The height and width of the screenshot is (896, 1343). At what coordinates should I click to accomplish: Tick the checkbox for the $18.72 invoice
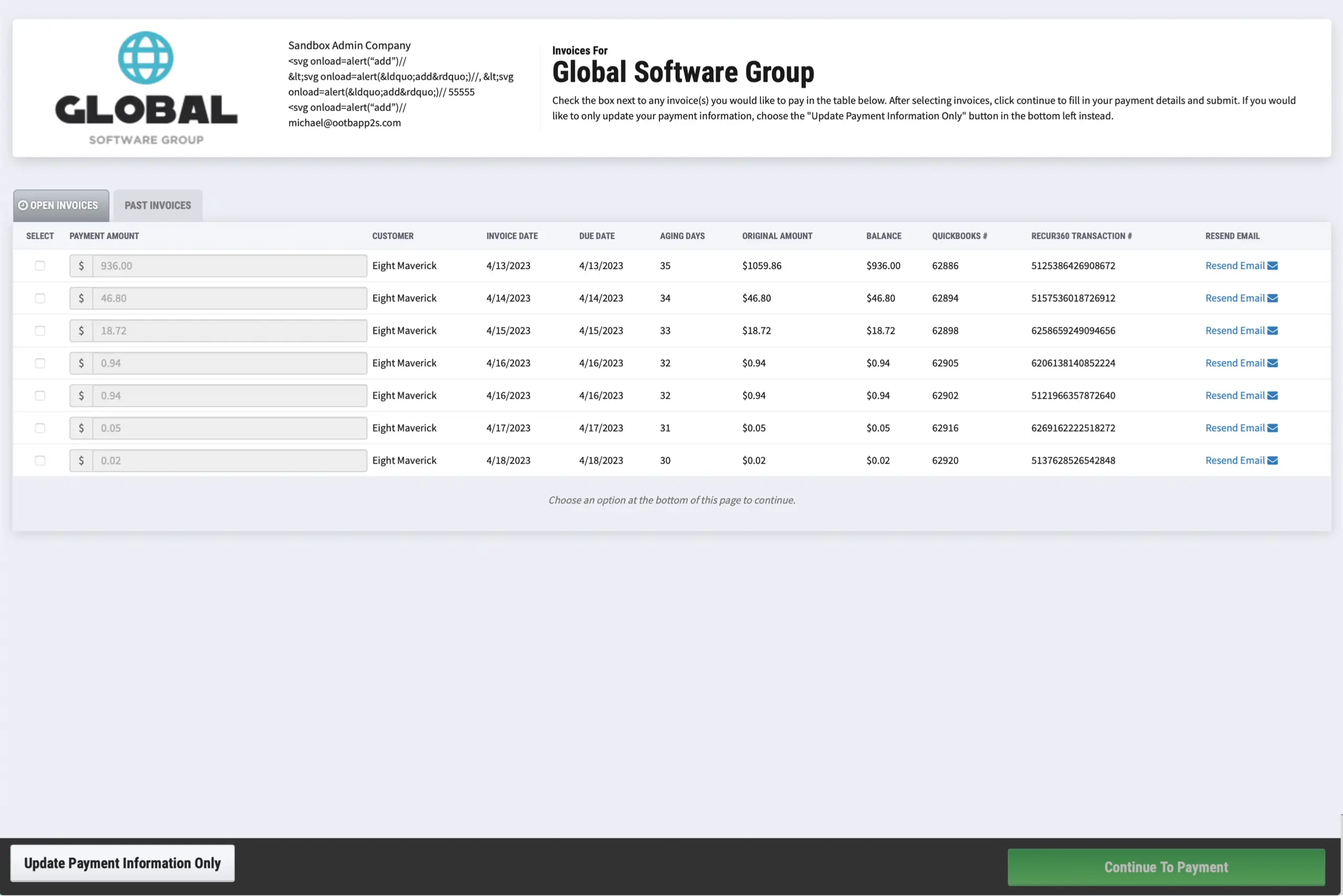coord(40,331)
